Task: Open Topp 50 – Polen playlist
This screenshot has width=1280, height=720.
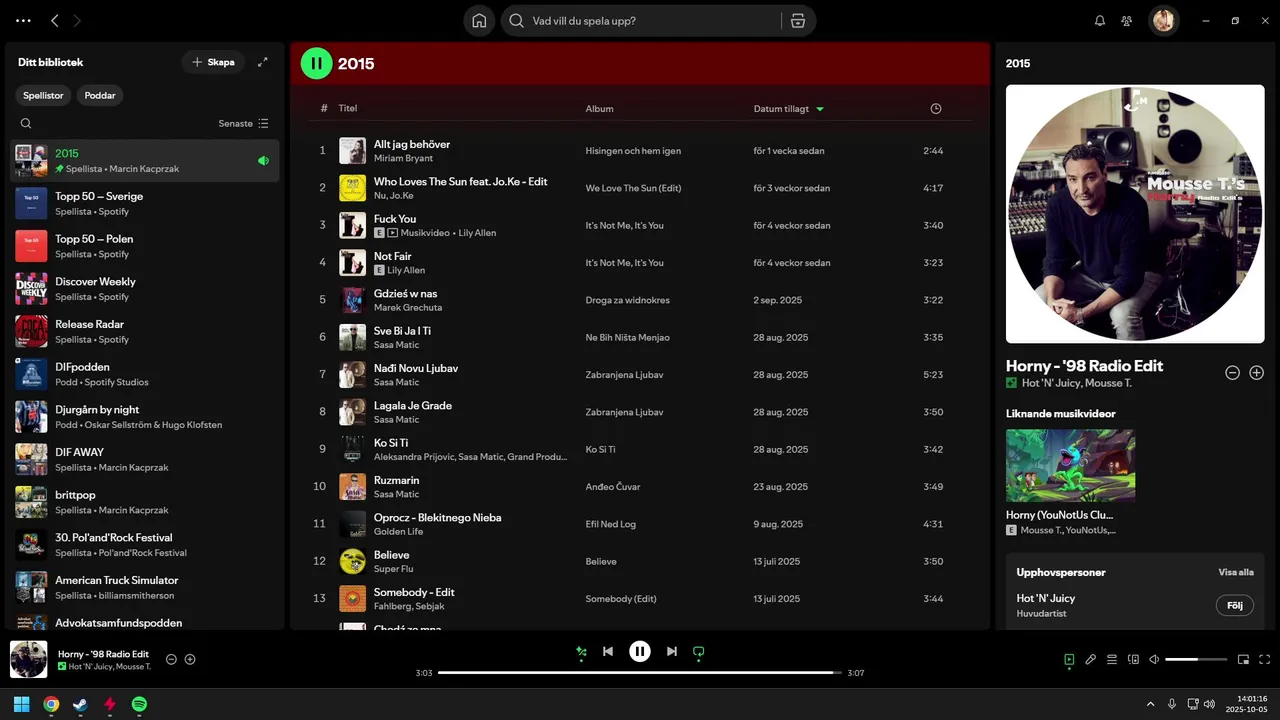Action: coord(145,246)
